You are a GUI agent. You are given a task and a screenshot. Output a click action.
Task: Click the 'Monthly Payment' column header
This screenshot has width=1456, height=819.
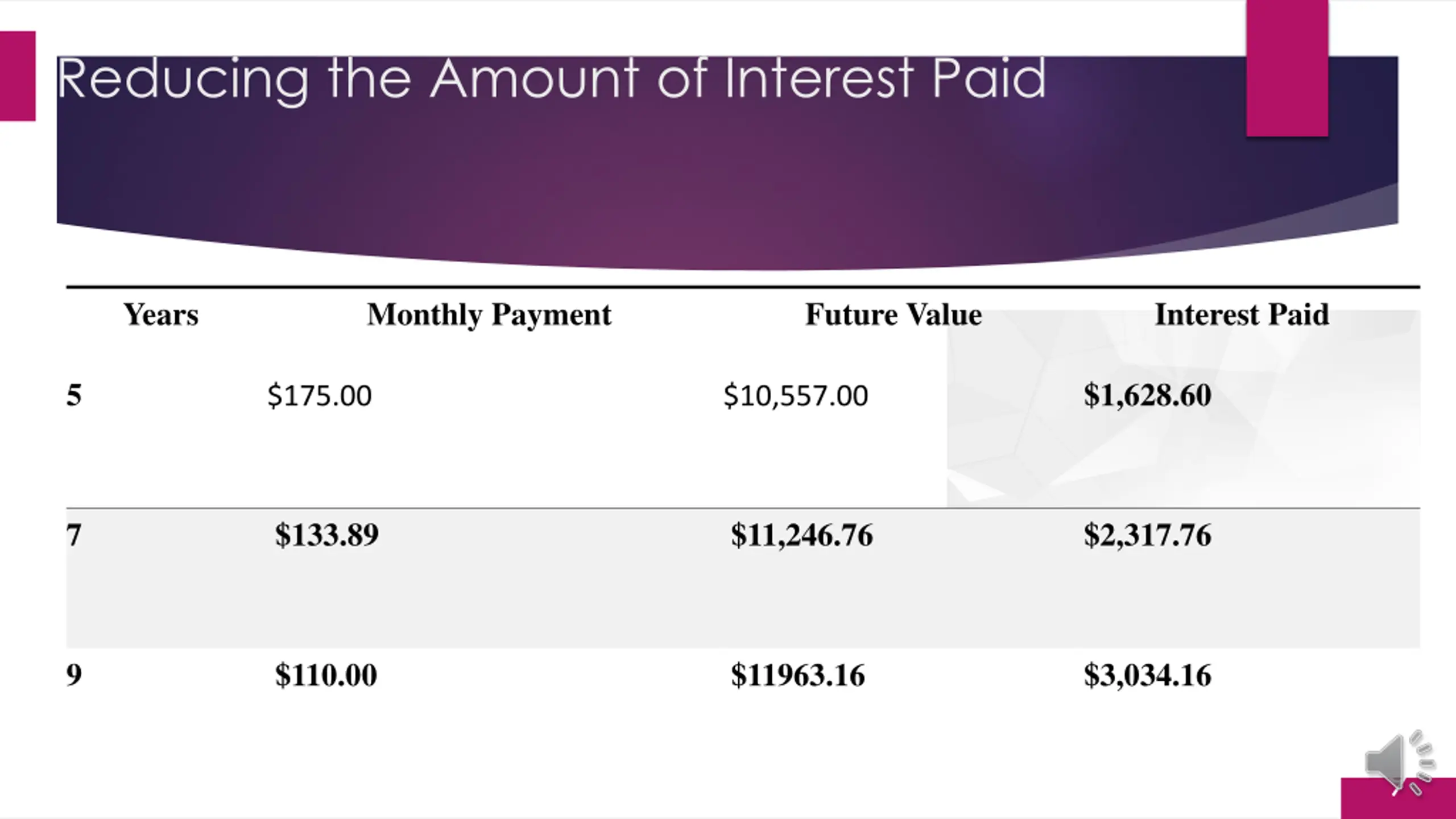489,315
